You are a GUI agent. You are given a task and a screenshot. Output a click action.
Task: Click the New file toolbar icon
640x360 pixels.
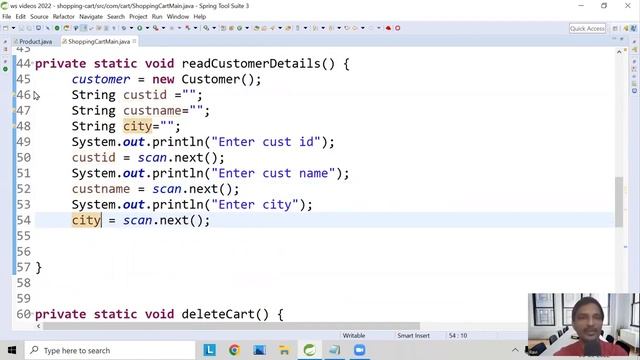tap(6, 28)
